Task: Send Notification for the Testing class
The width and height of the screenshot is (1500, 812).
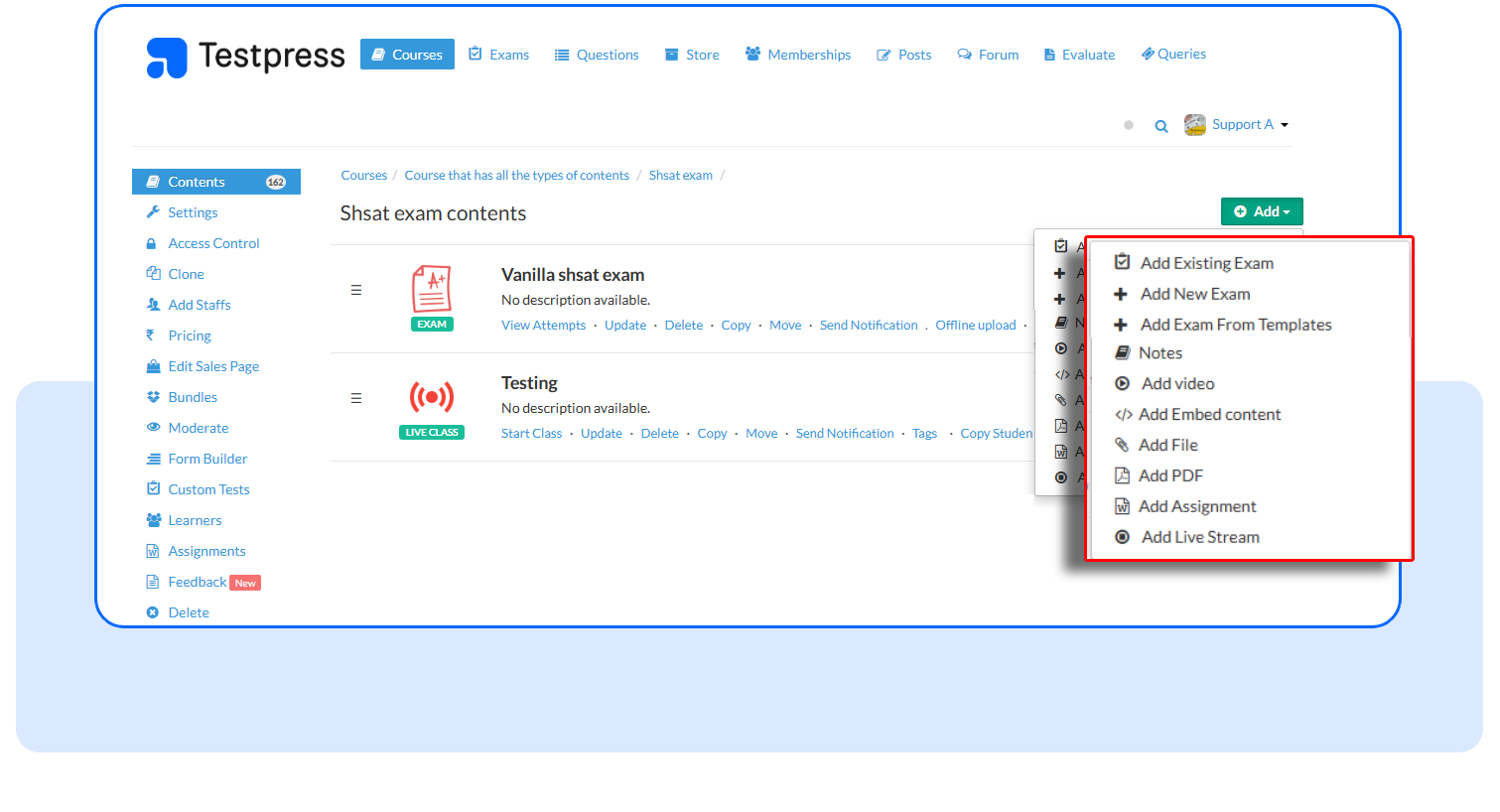Action: pyautogui.click(x=845, y=434)
